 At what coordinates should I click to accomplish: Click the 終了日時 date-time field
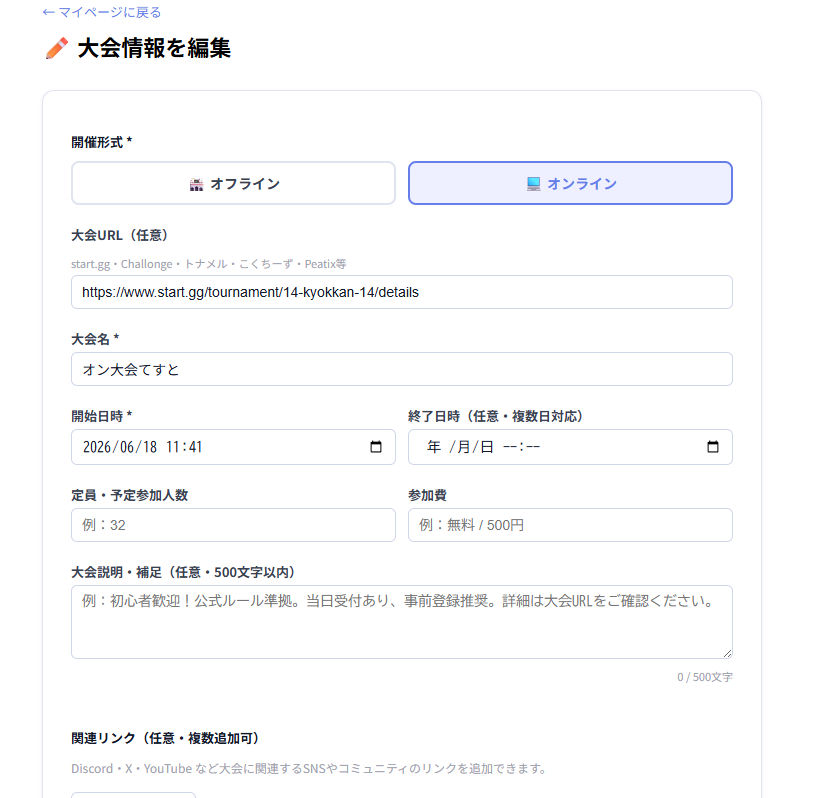click(570, 447)
